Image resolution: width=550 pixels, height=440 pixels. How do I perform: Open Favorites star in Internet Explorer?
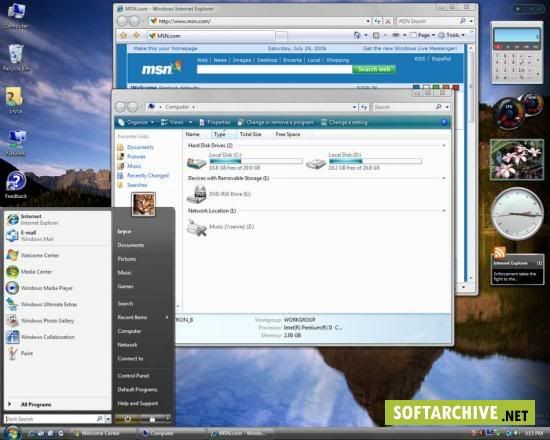tap(123, 35)
